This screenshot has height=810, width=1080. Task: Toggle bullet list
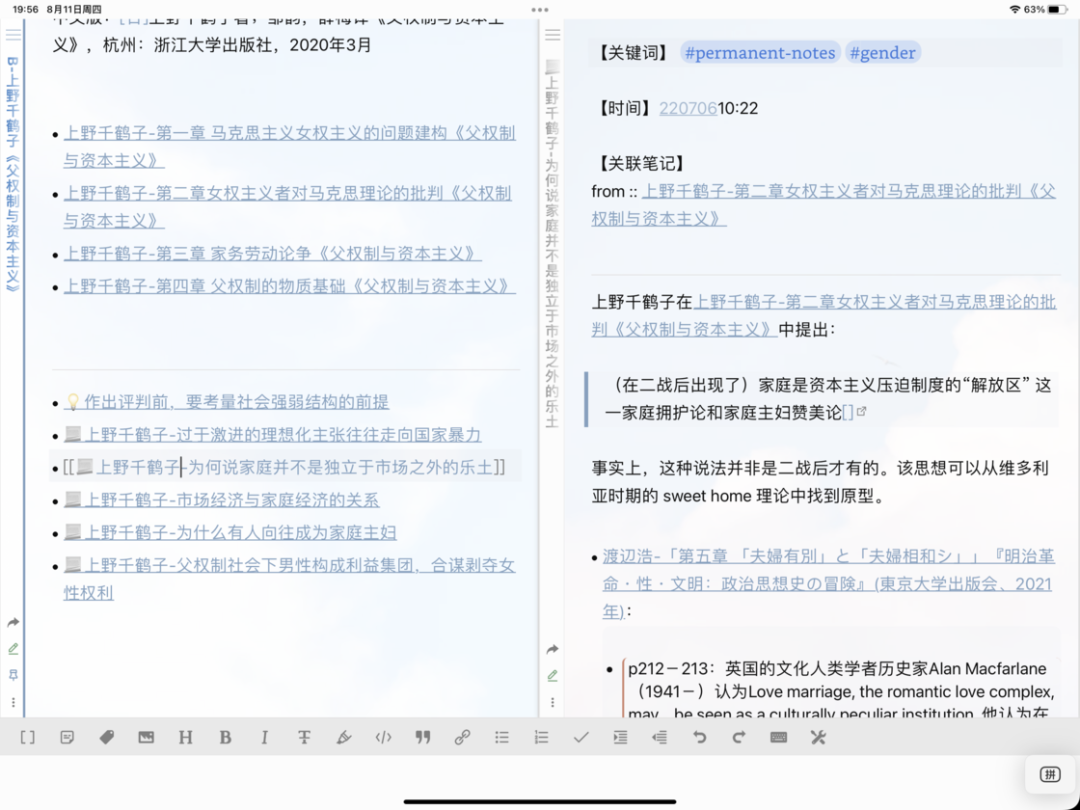coord(501,738)
